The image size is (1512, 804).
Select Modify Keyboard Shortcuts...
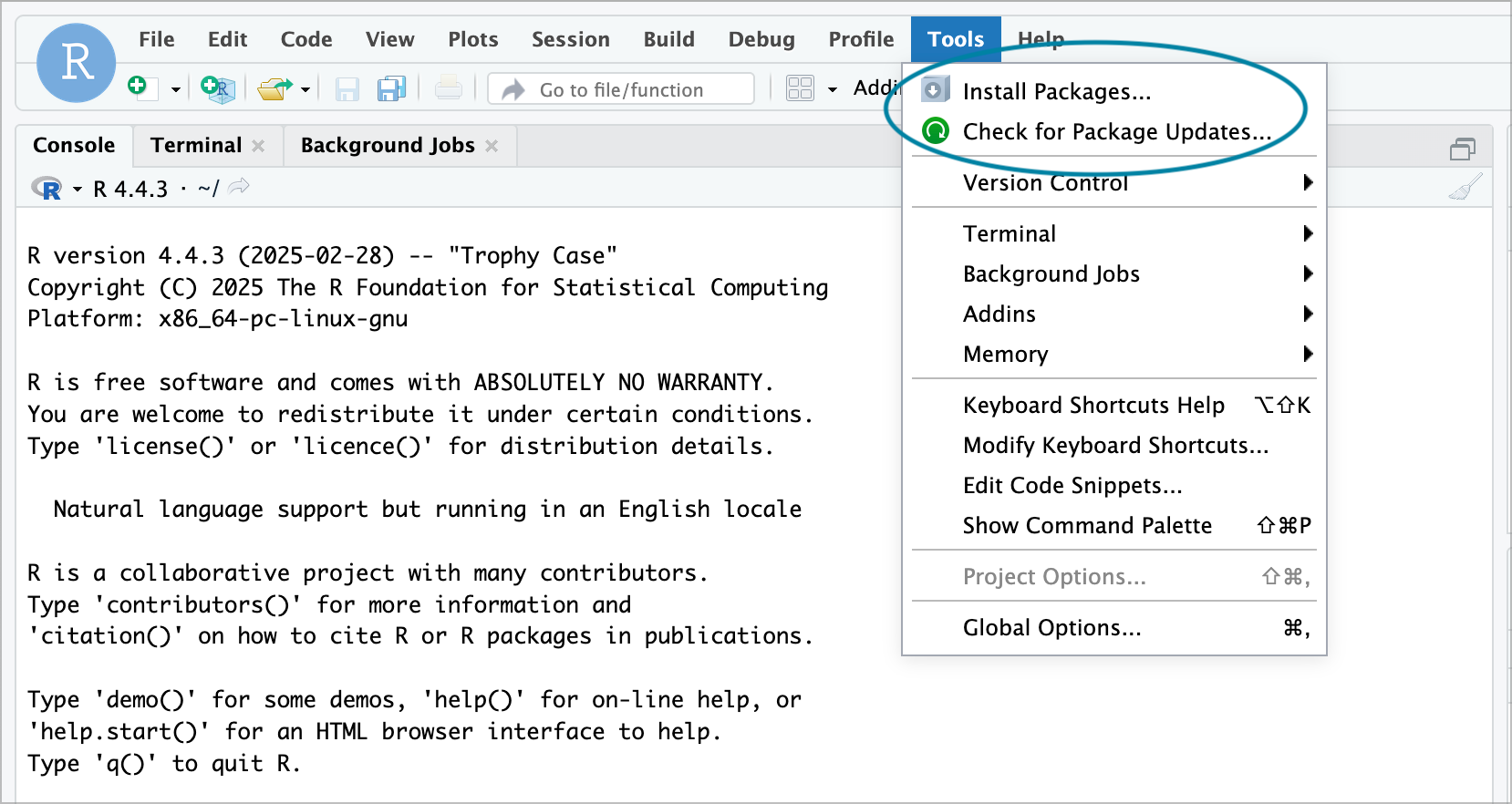tap(1114, 445)
